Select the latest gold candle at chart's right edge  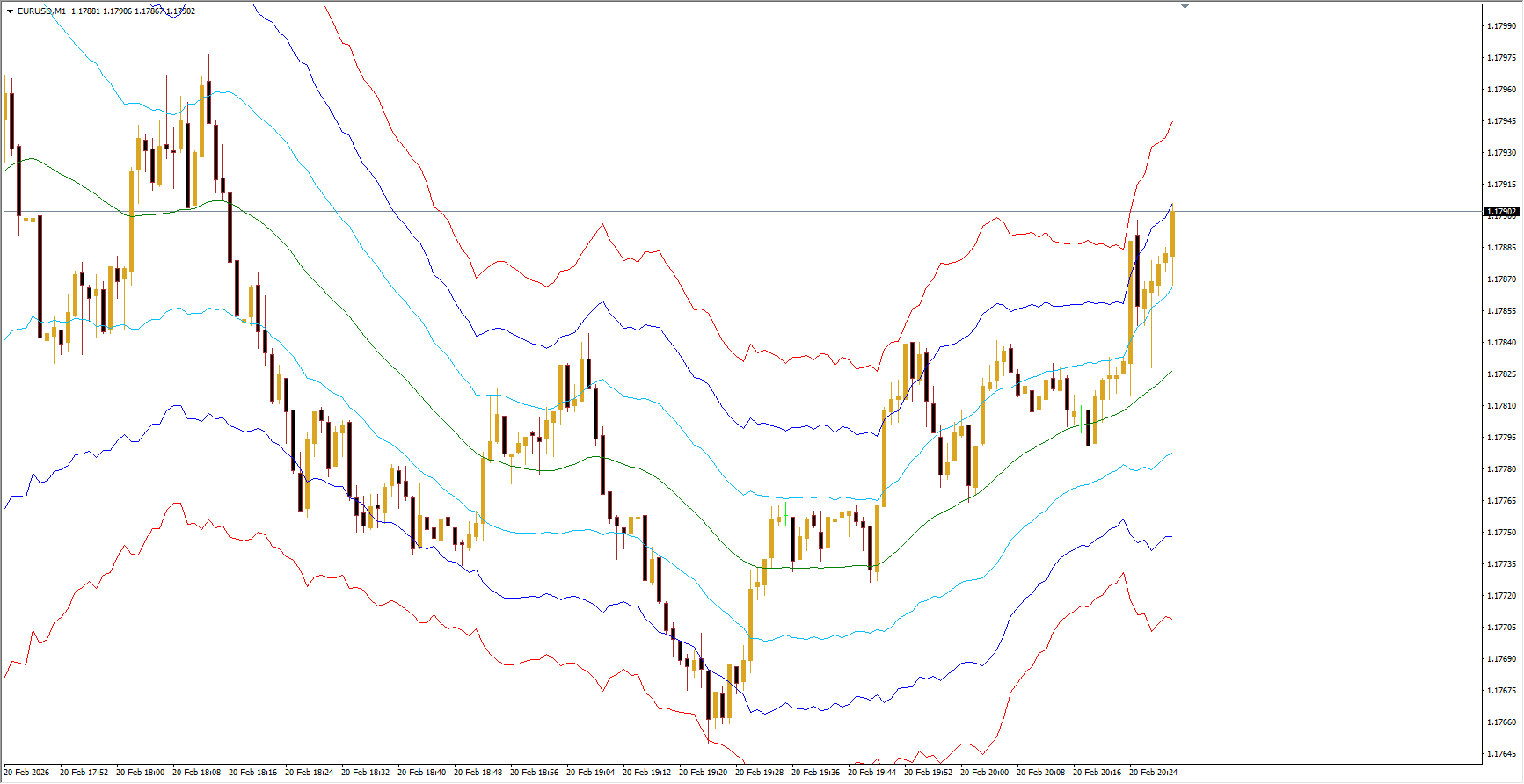pyautogui.click(x=1172, y=234)
